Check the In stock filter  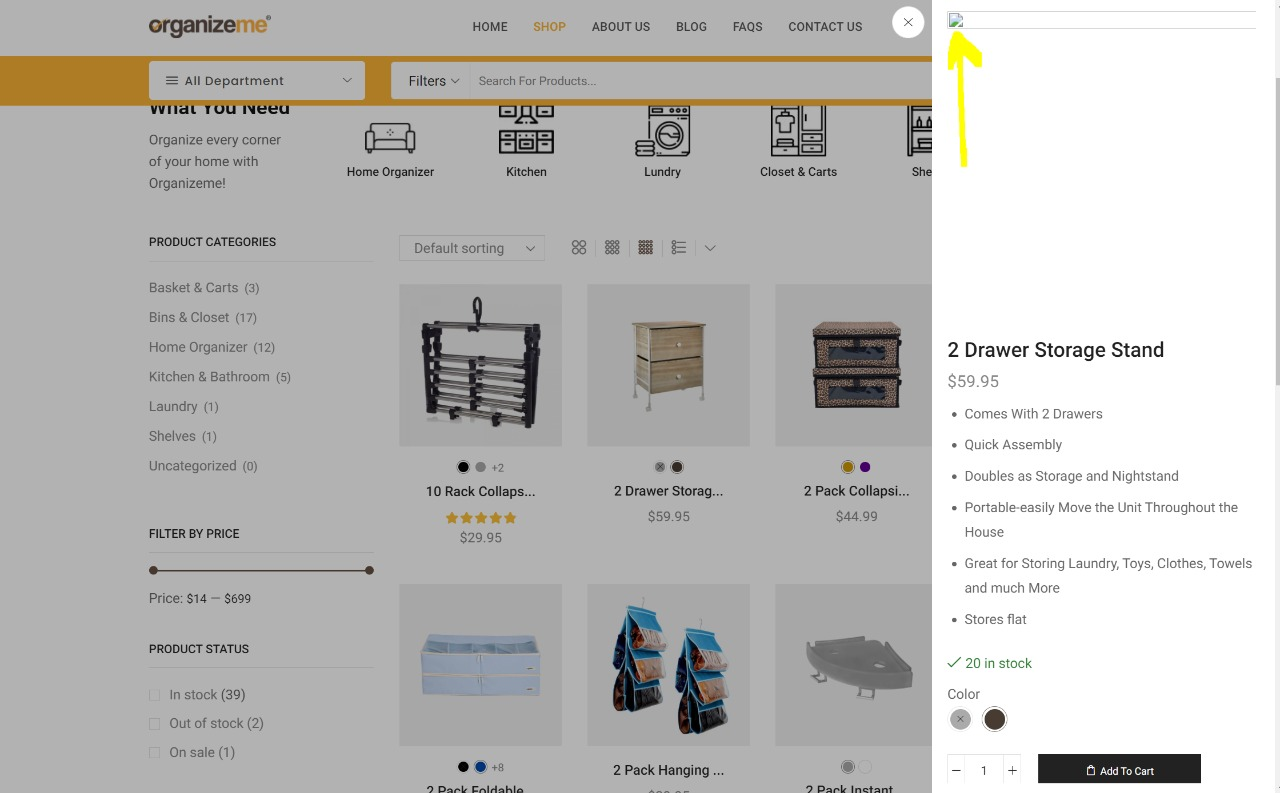(x=154, y=695)
